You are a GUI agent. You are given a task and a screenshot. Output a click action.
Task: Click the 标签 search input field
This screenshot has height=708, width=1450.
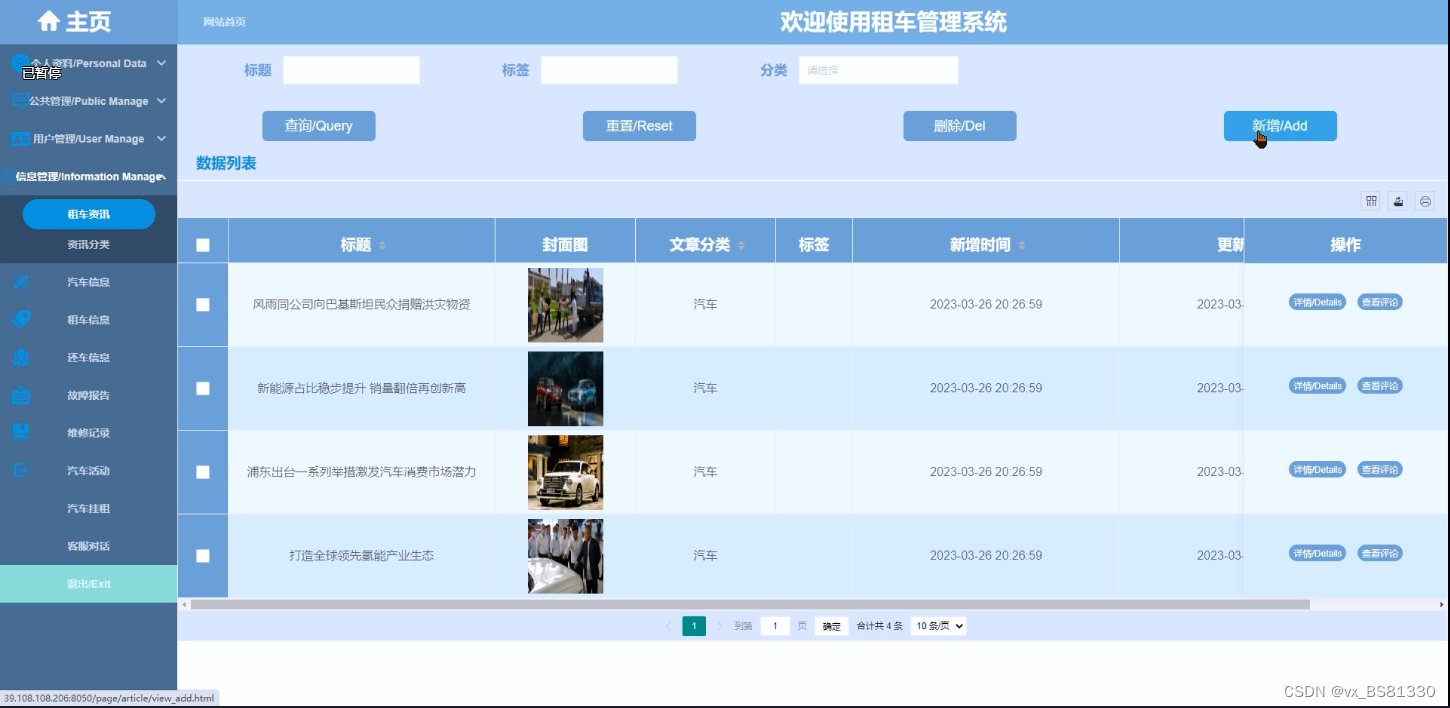pyautogui.click(x=609, y=70)
